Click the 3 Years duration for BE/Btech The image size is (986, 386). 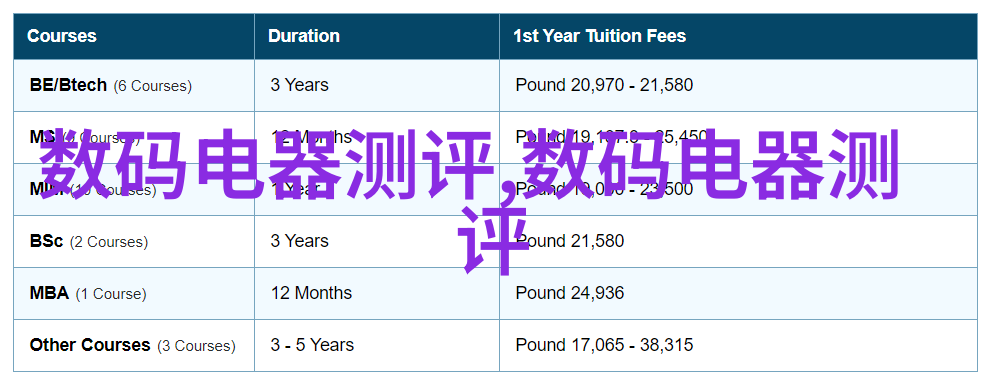pyautogui.click(x=299, y=85)
